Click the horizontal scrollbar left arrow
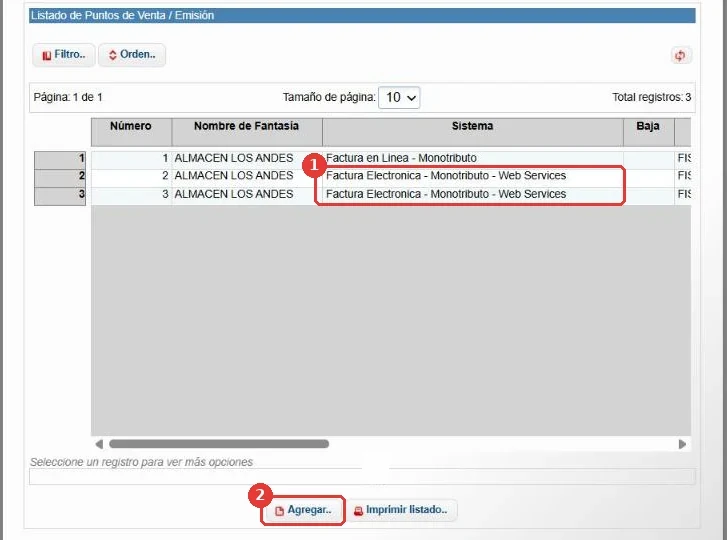The image size is (727, 540). pyautogui.click(x=99, y=444)
